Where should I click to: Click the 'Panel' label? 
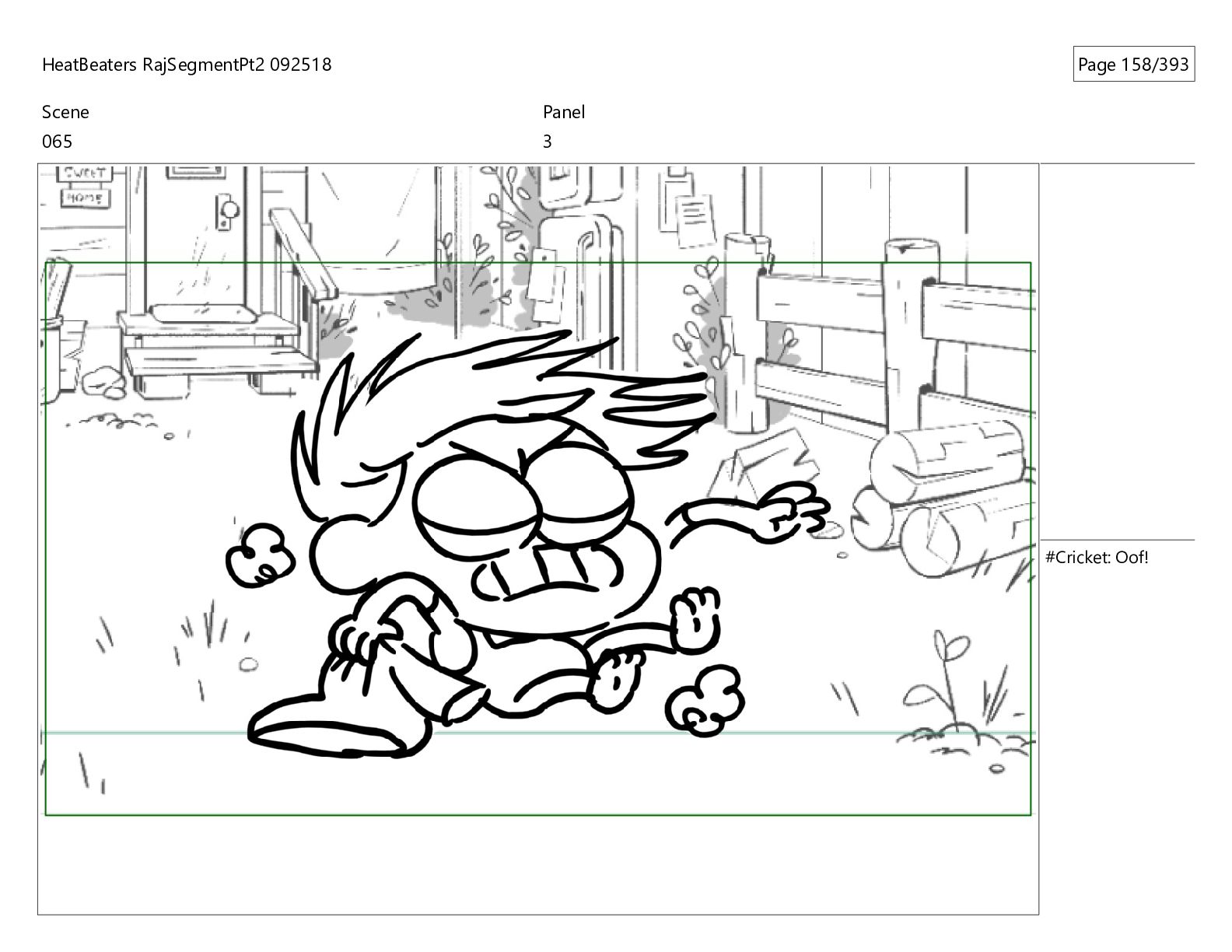tap(564, 112)
